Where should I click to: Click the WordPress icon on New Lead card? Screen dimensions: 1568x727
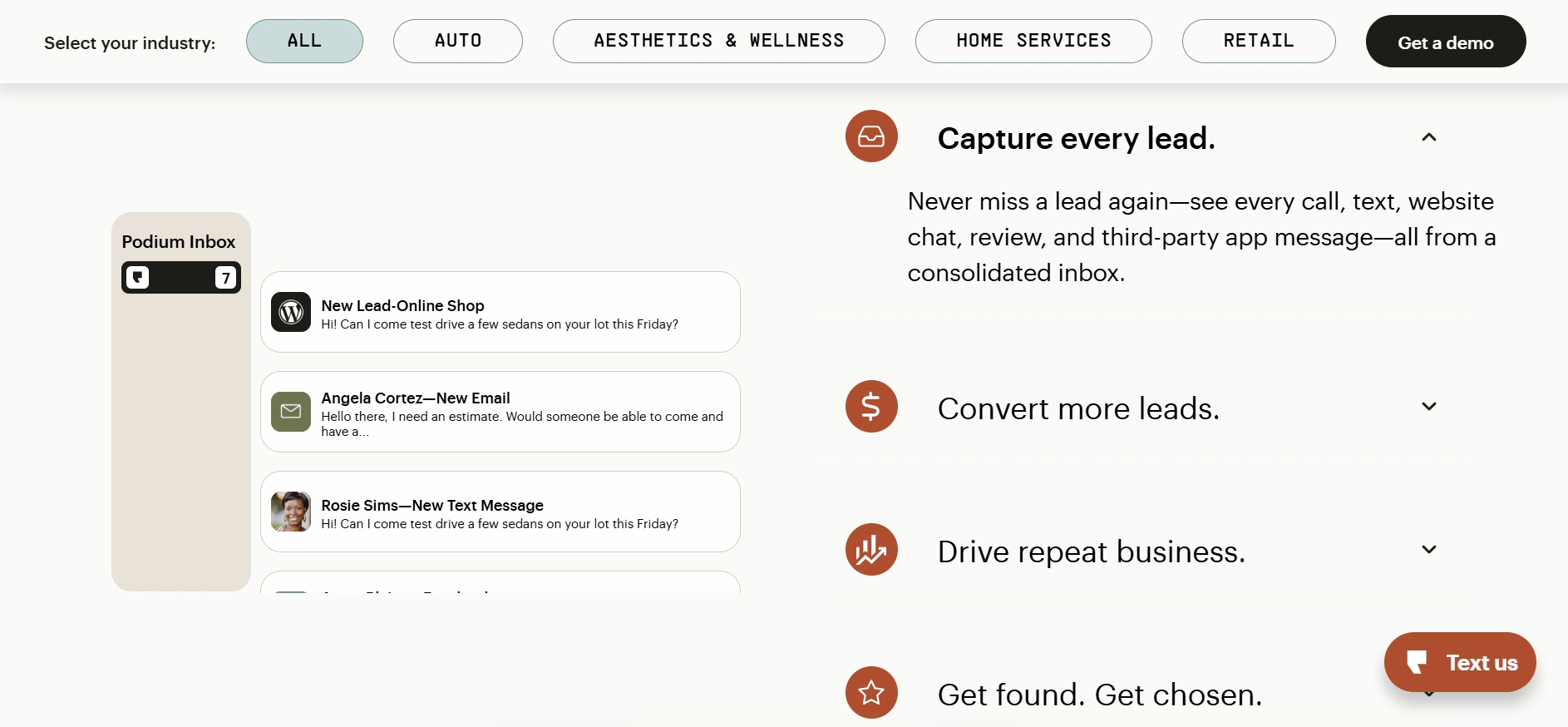[291, 312]
